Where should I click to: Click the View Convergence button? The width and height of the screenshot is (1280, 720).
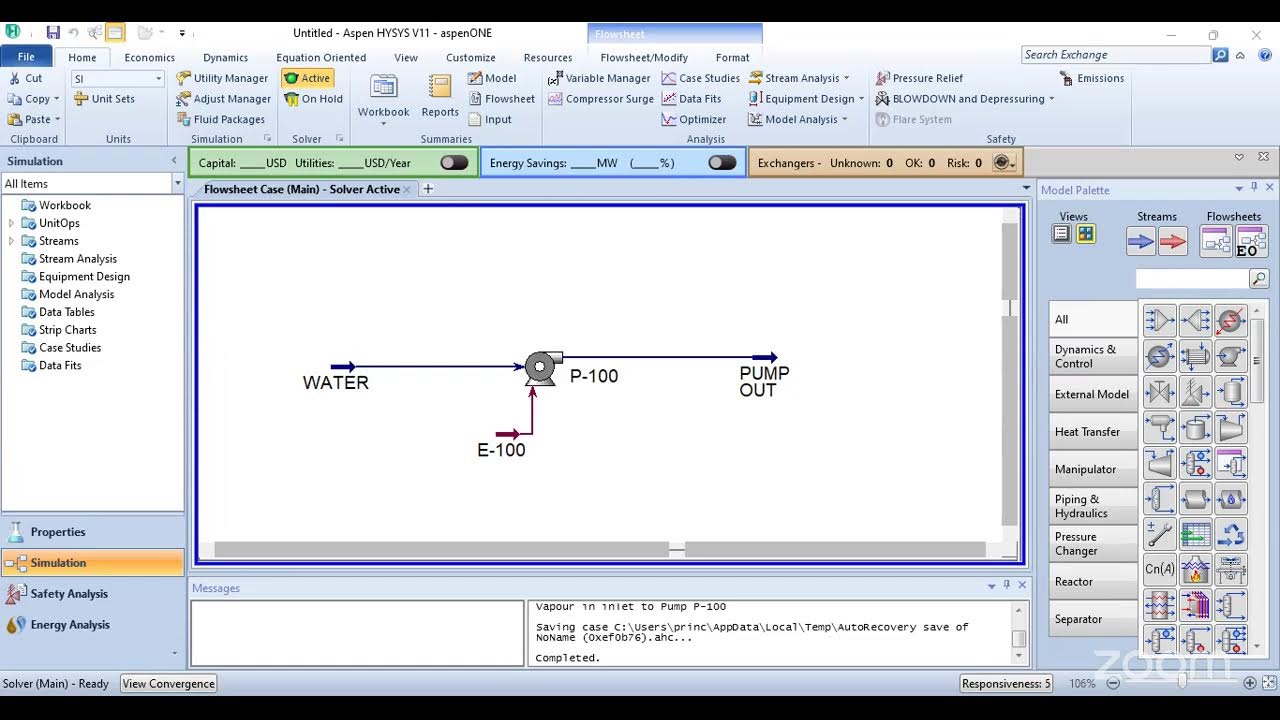(x=168, y=684)
